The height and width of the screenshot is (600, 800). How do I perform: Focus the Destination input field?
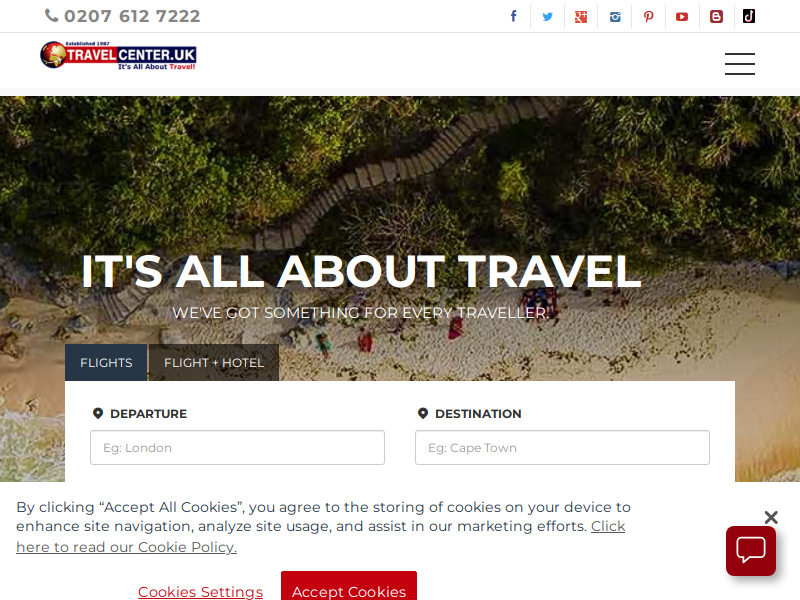click(x=562, y=447)
